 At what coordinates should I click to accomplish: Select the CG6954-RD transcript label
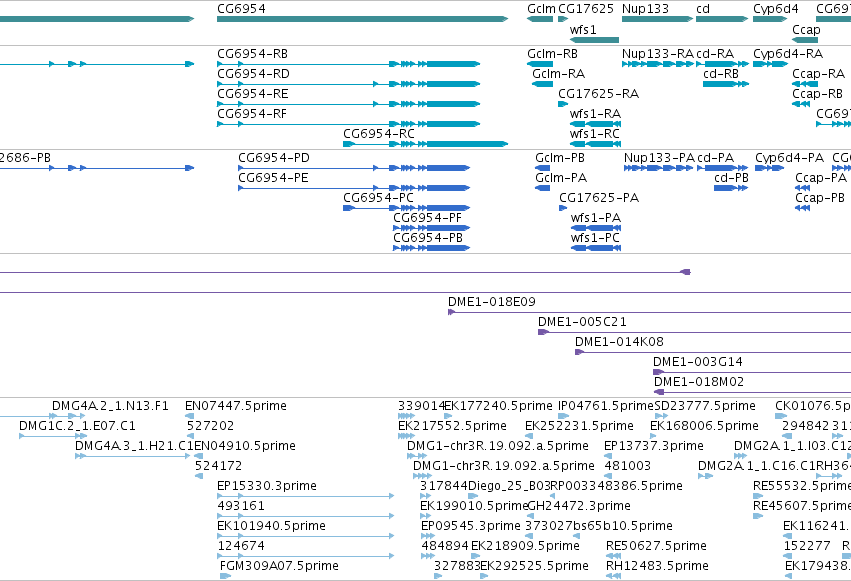tap(253, 74)
